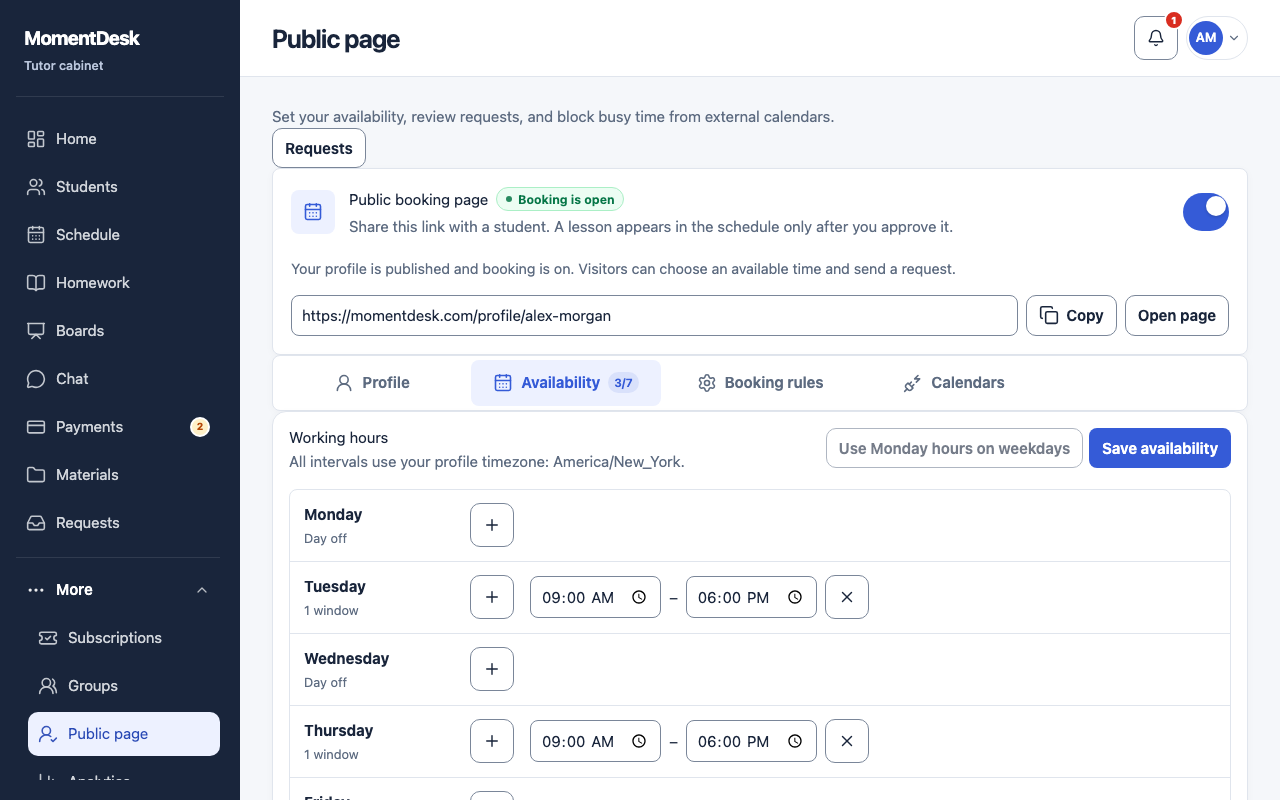1280x800 pixels.
Task: Click the Payments card icon
Action: click(x=36, y=427)
